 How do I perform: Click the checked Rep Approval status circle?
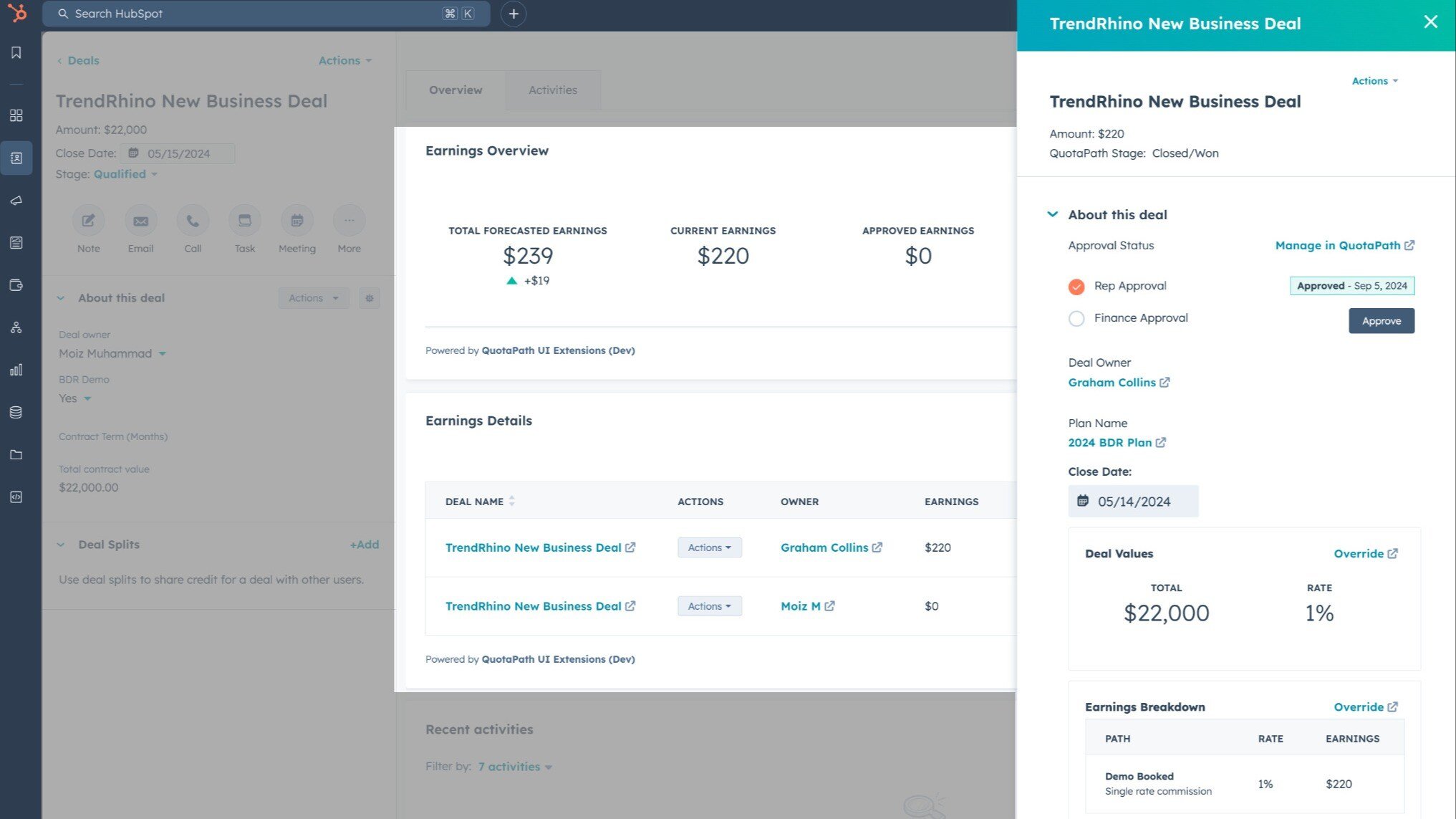(x=1076, y=286)
